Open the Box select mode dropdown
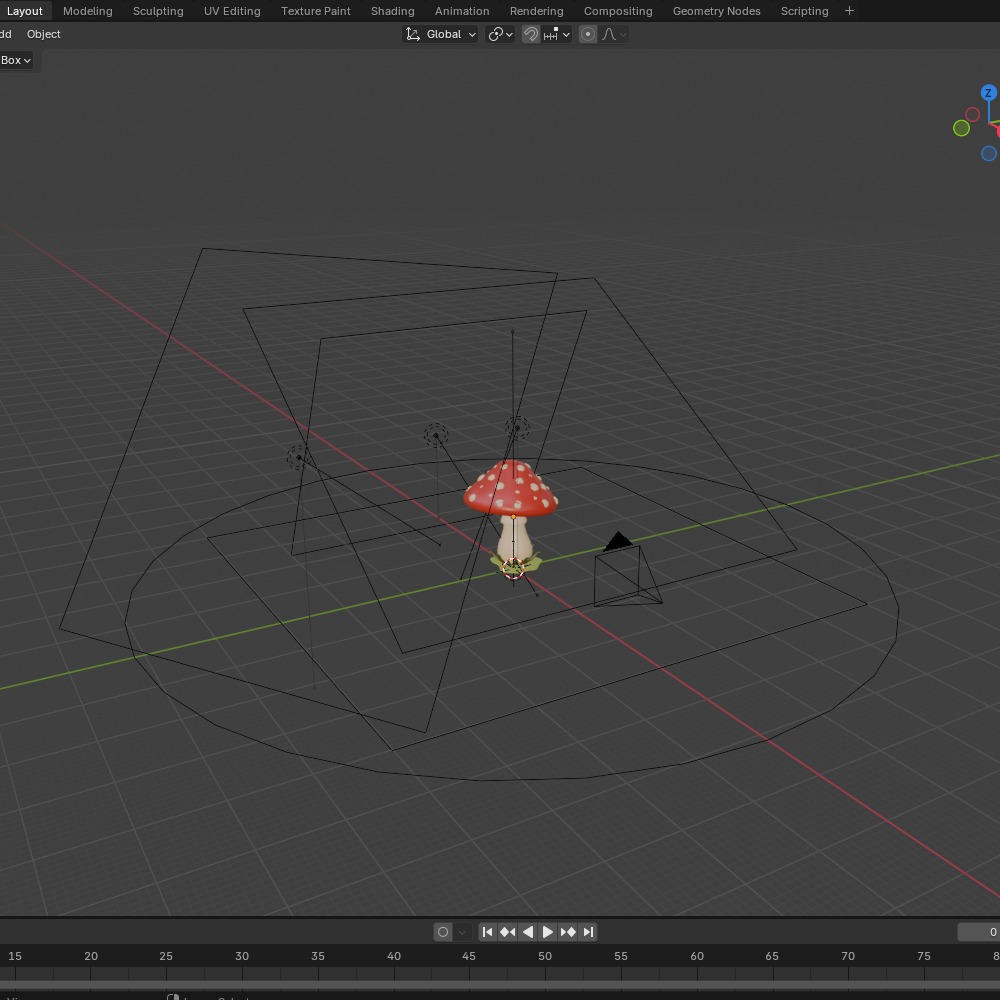 [16, 60]
